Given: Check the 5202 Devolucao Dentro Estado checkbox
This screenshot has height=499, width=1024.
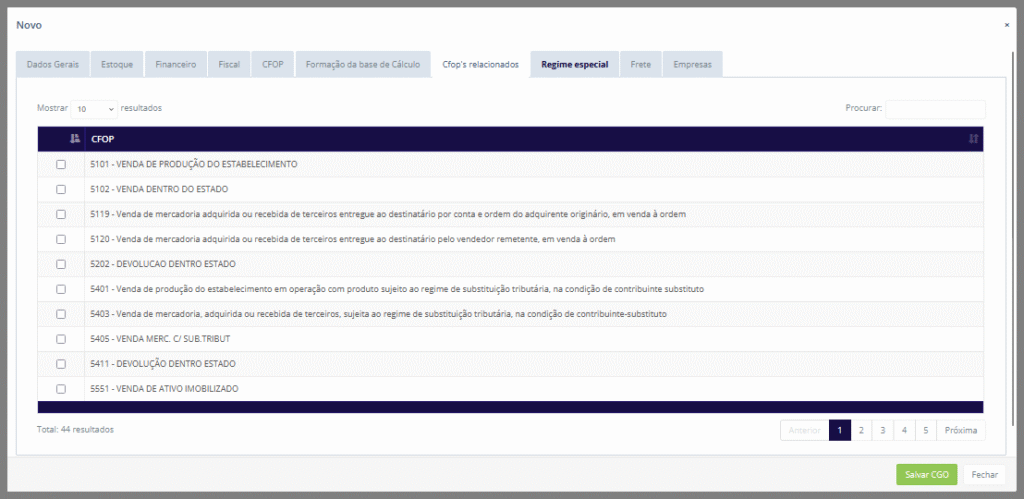Looking at the screenshot, I should point(61,264).
